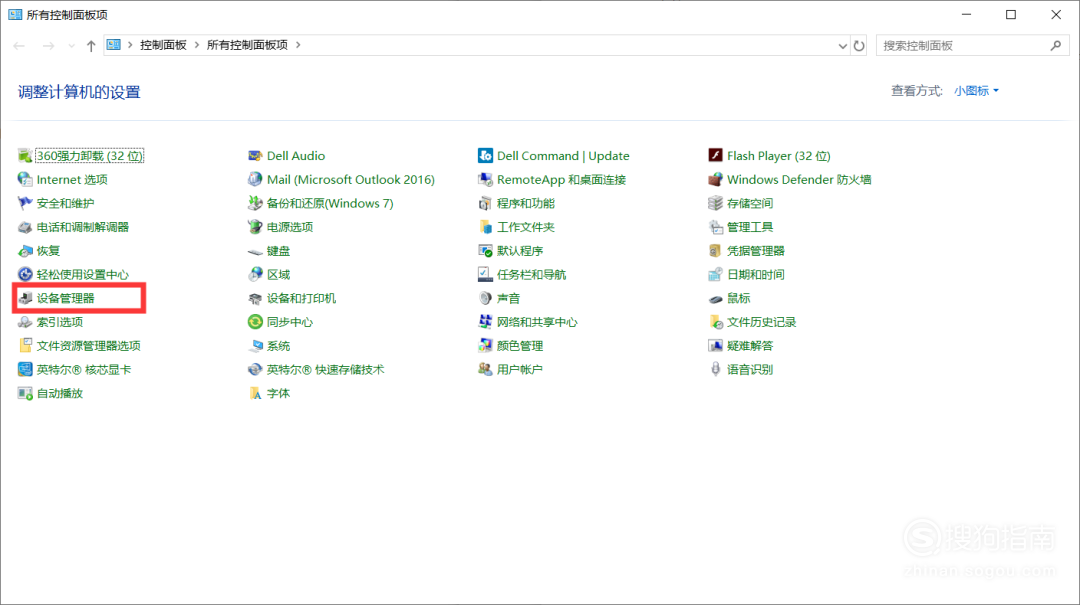This screenshot has width=1080, height=605.
Task: Open the 存储空间 link
Action: [750, 203]
